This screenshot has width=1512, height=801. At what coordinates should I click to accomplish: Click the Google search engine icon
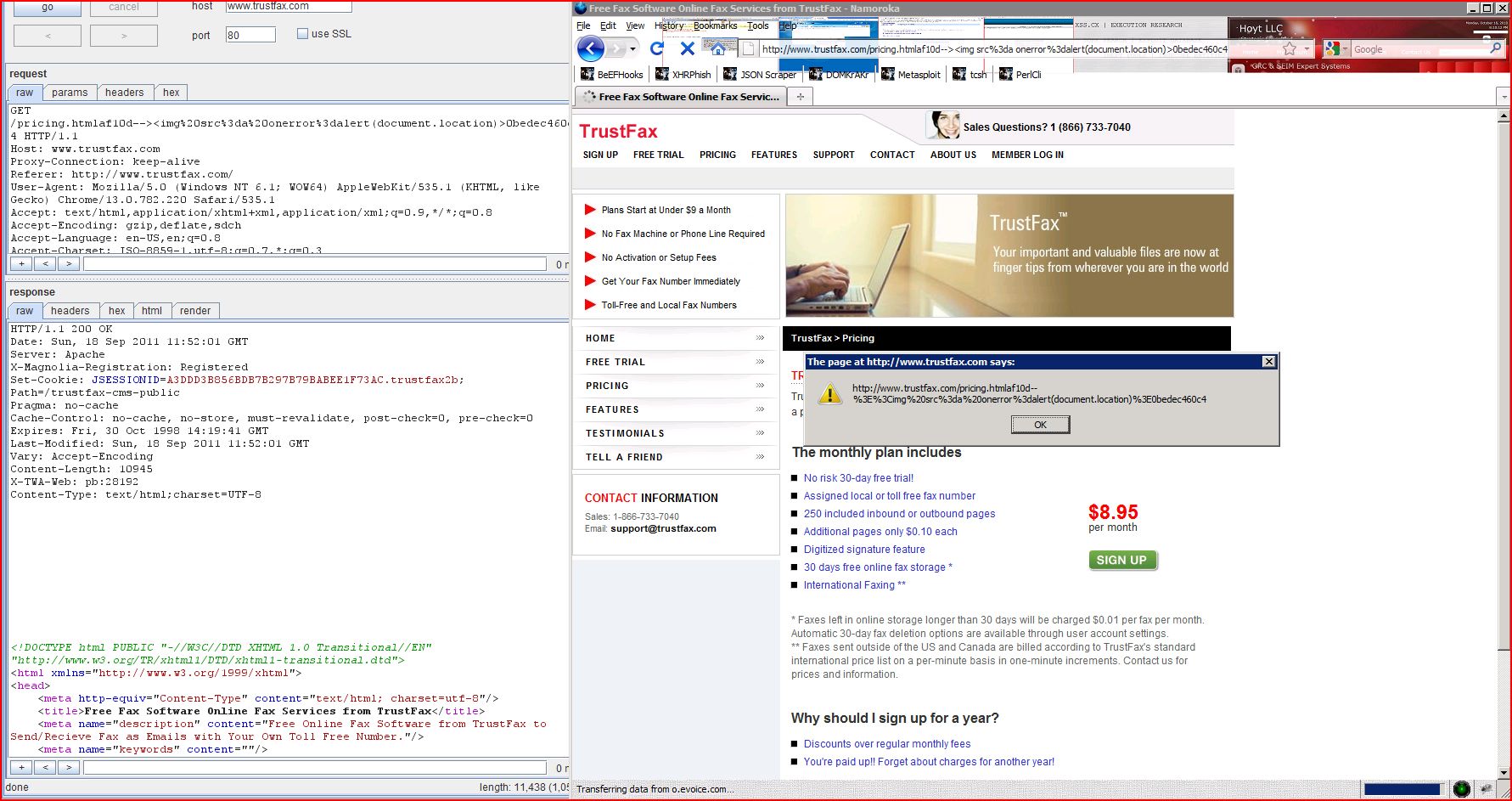click(x=1333, y=49)
